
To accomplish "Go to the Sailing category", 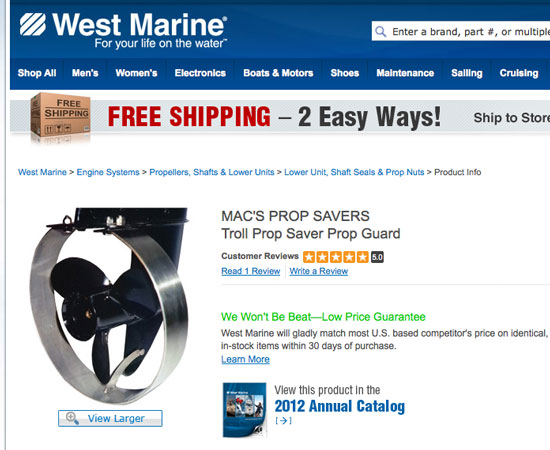I will pos(467,73).
